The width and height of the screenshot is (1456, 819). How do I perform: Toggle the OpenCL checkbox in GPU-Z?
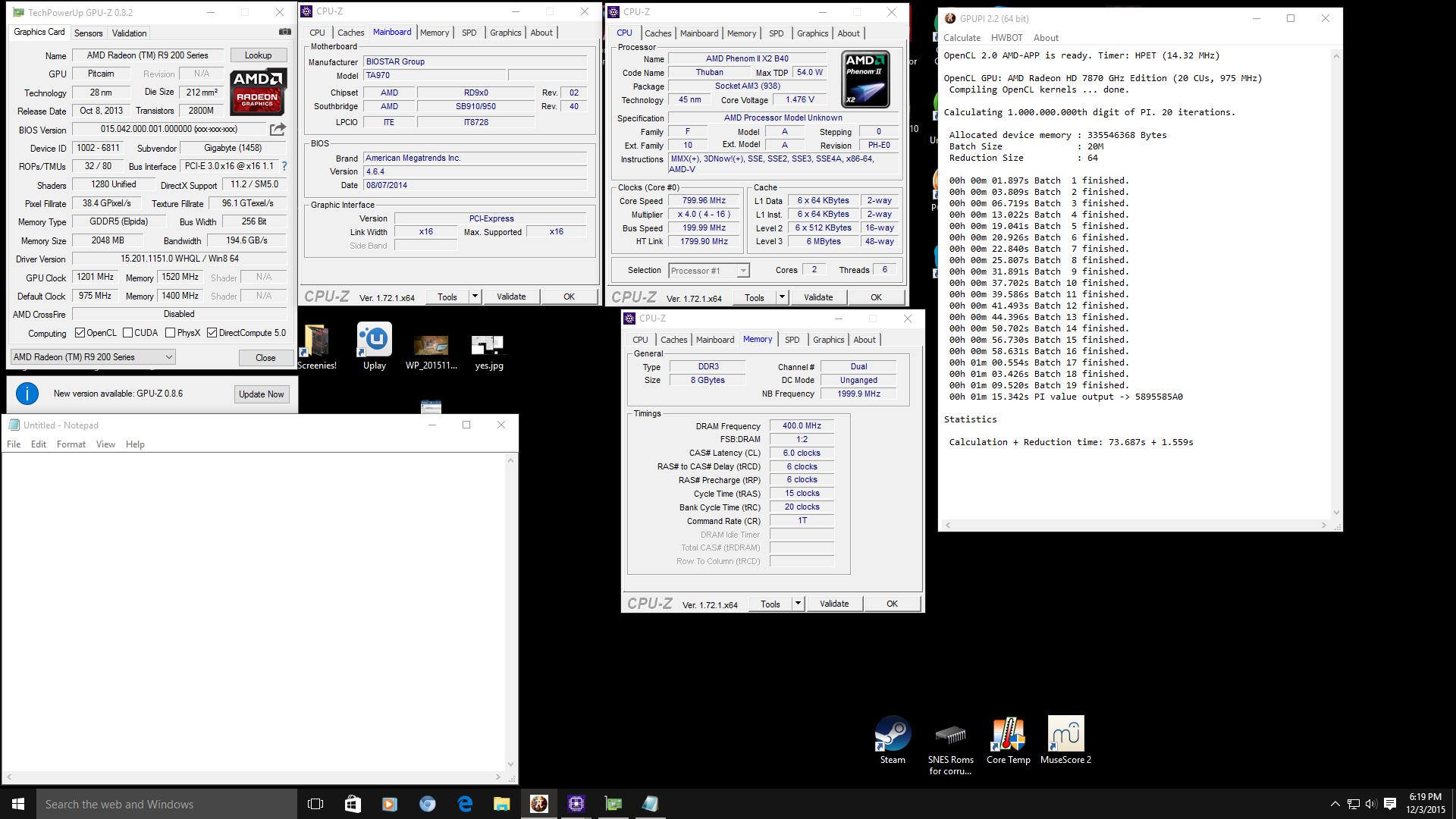(80, 333)
